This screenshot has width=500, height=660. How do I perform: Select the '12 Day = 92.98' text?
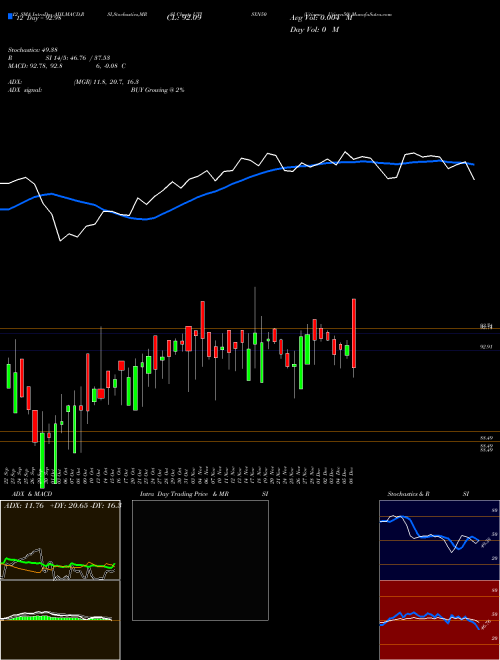tap(37, 18)
